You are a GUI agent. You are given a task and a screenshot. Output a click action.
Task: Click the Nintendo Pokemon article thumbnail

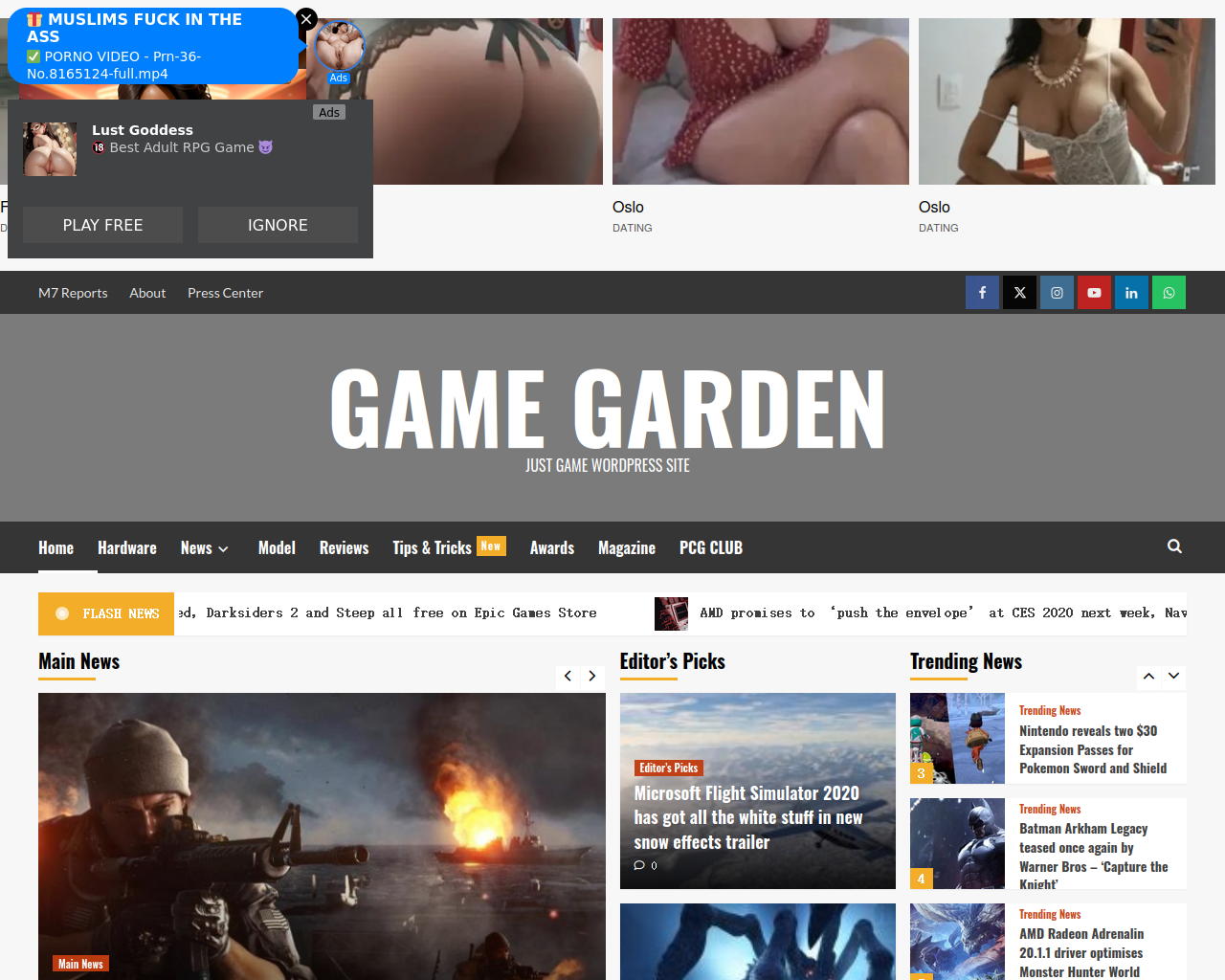click(x=957, y=738)
